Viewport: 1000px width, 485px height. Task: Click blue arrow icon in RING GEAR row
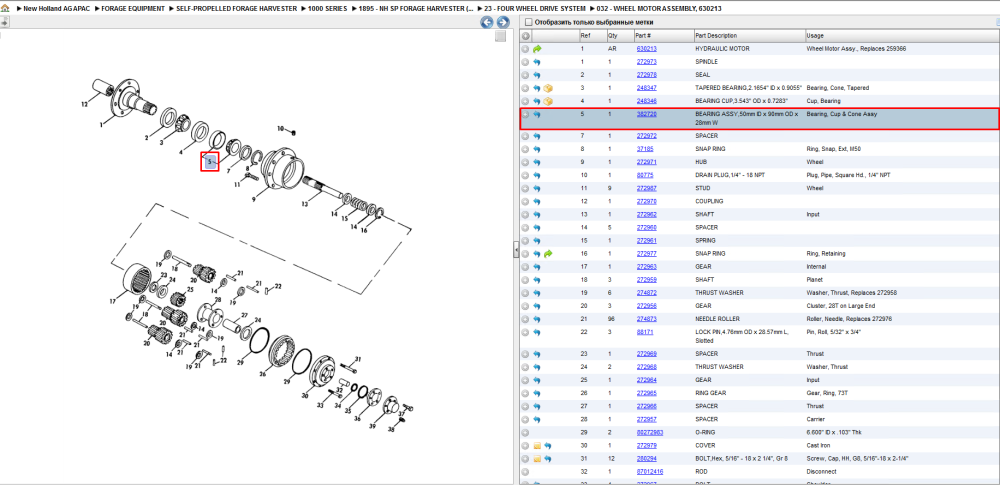click(x=537, y=393)
